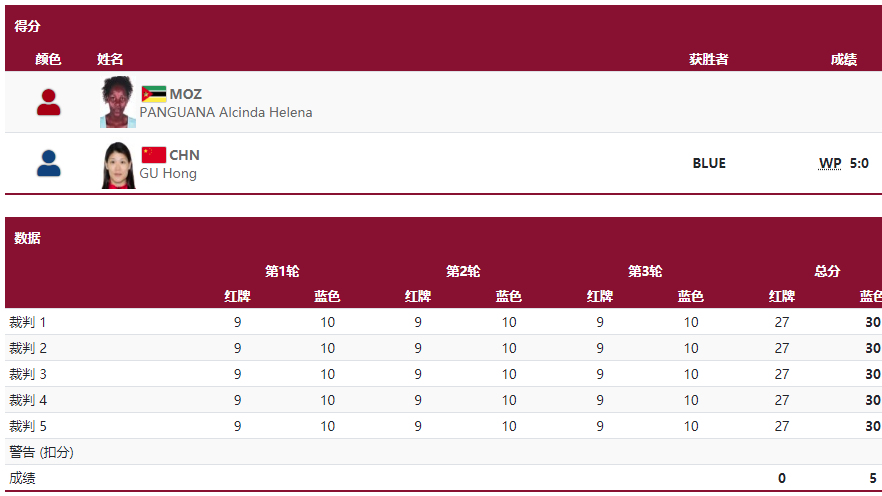This screenshot has height=496, width=882.
Task: Click the blue corner athlete icon
Action: click(48, 164)
